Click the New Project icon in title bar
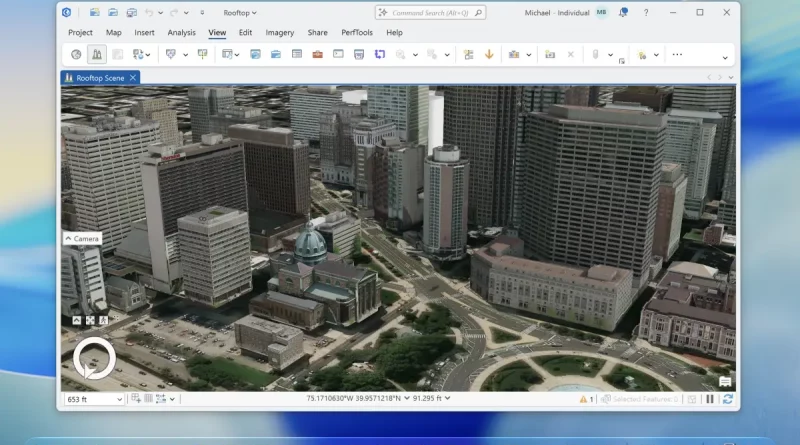800x445 pixels. pyautogui.click(x=94, y=12)
